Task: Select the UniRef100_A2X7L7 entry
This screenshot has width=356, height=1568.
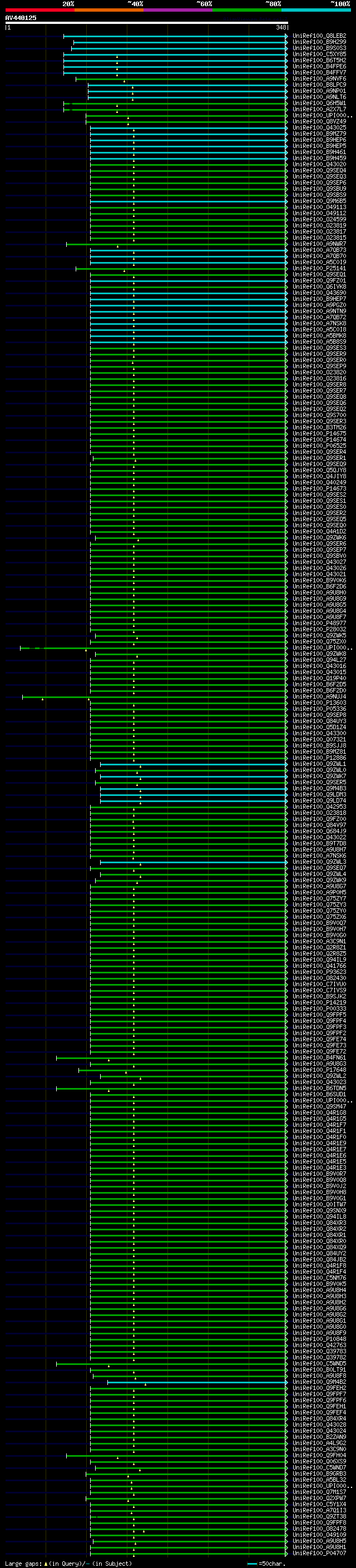Action: pyautogui.click(x=319, y=109)
